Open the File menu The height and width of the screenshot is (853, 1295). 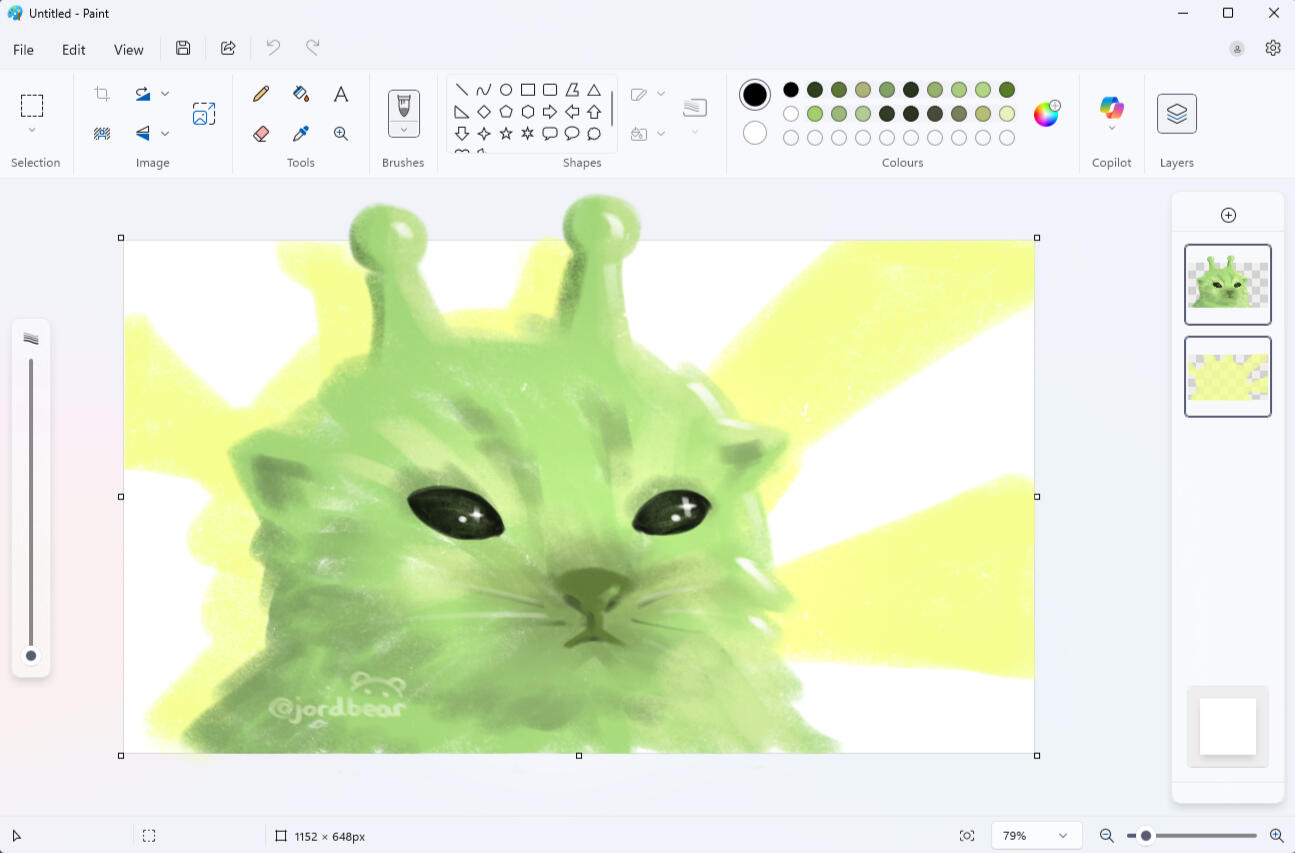[23, 49]
